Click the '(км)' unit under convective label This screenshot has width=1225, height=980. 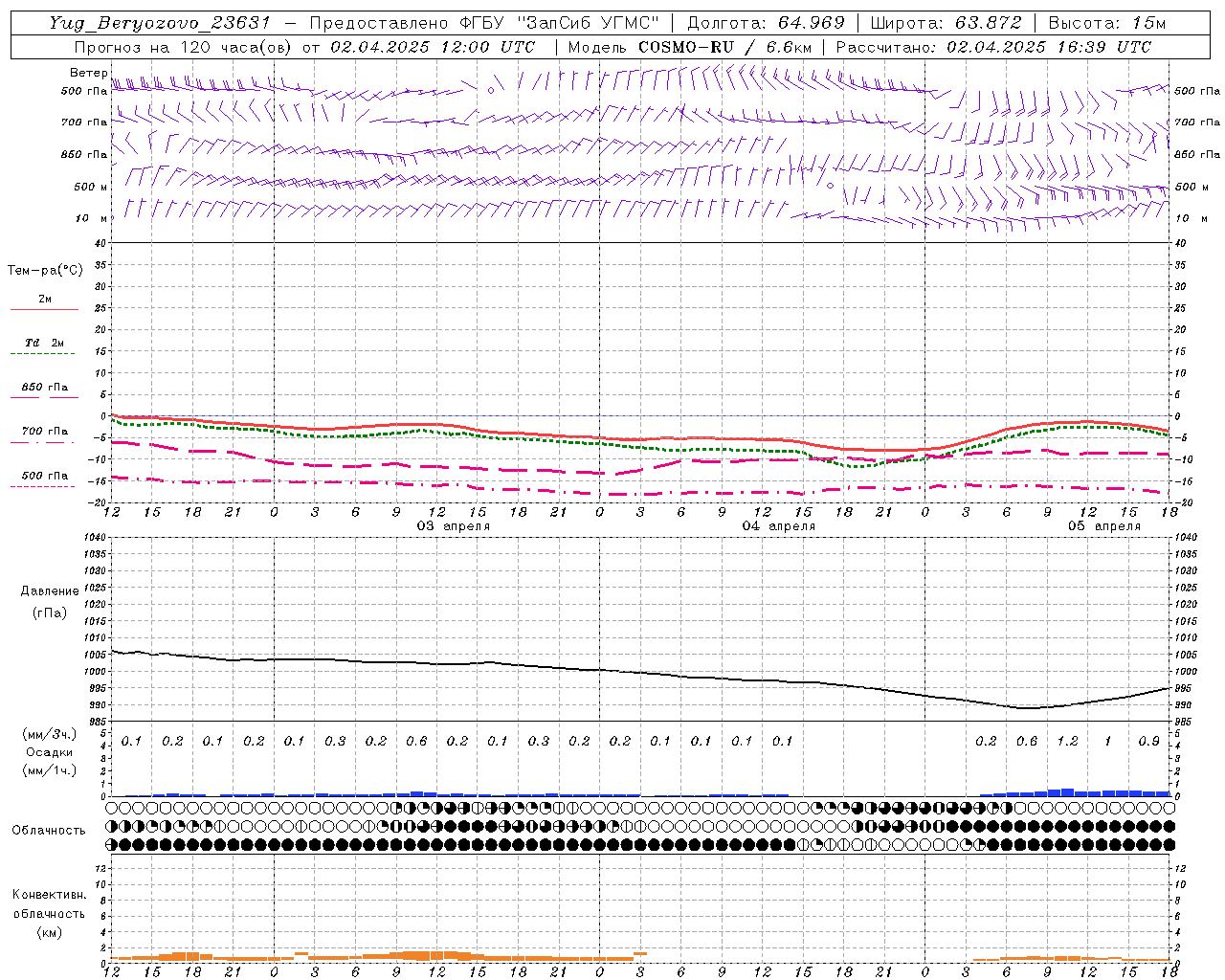pos(49,932)
